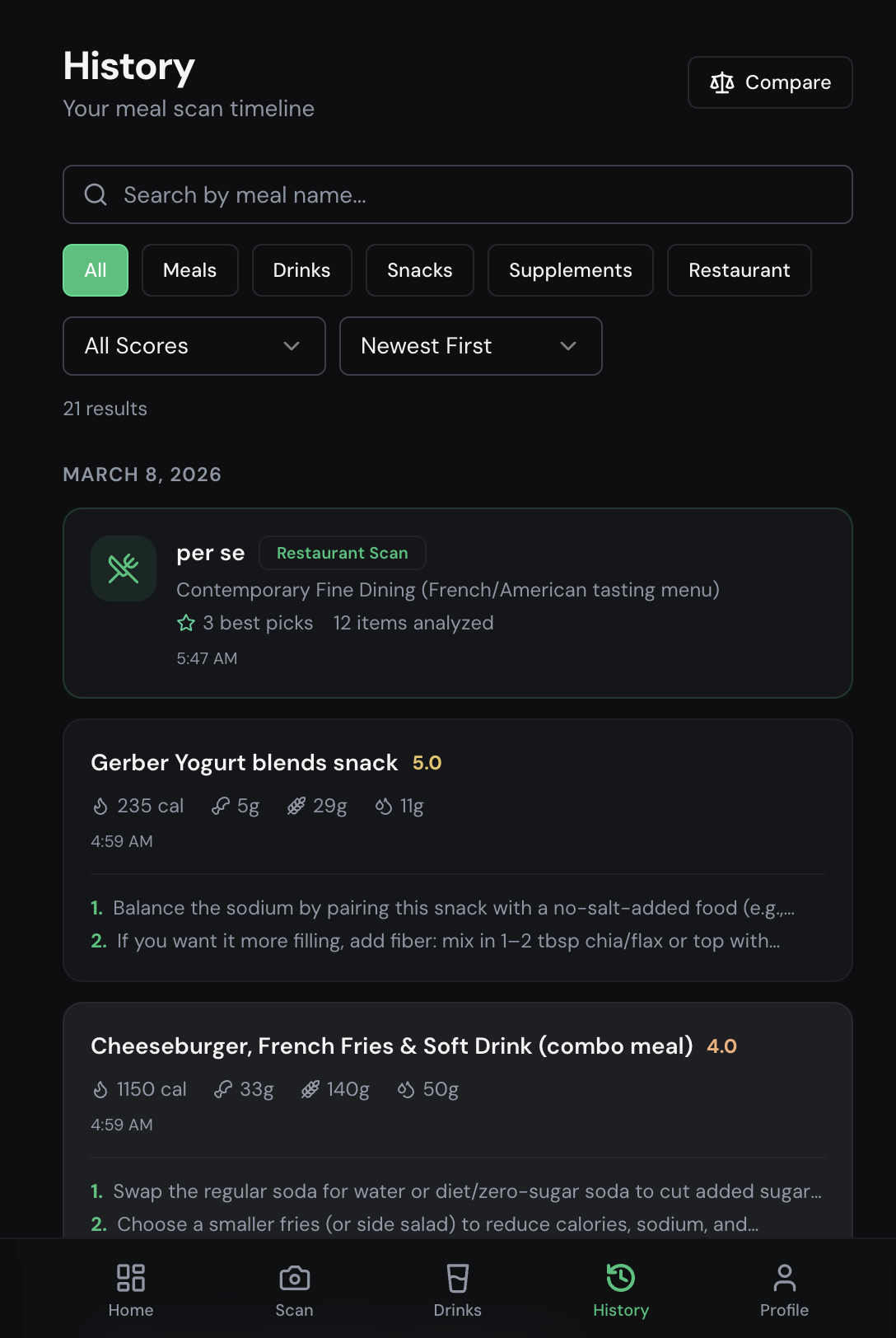The width and height of the screenshot is (896, 1338).
Task: Toggle the All filter chip
Action: [x=96, y=270]
